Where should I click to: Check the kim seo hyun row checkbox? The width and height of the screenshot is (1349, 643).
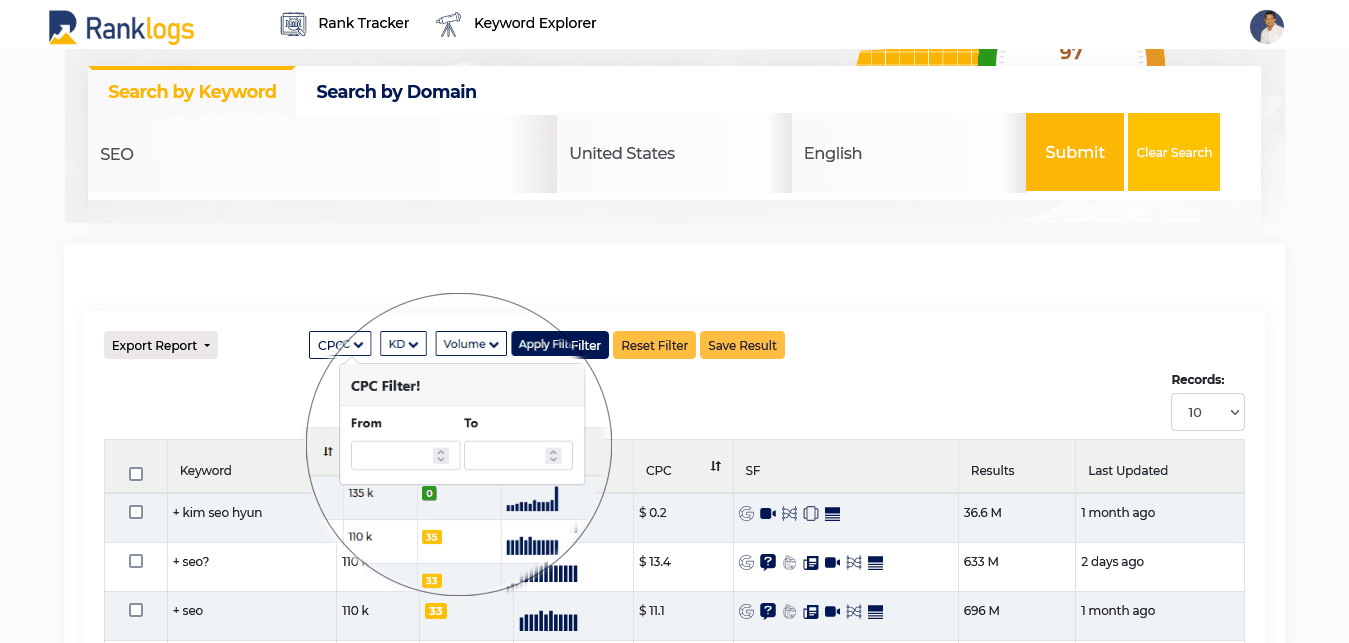(x=136, y=512)
